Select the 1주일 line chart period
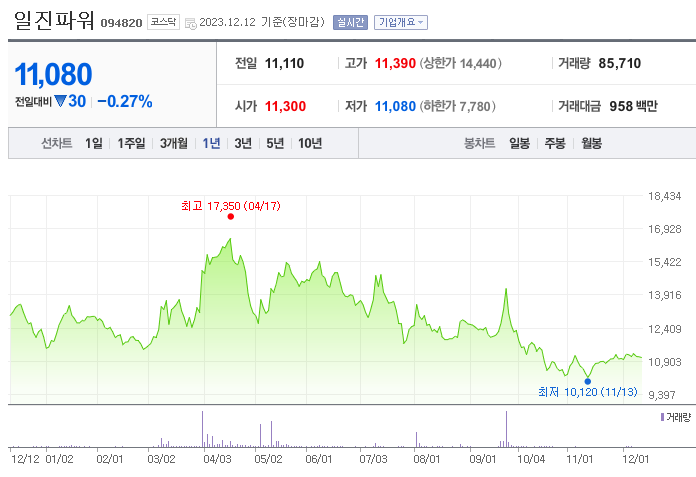696x477 pixels. point(131,143)
